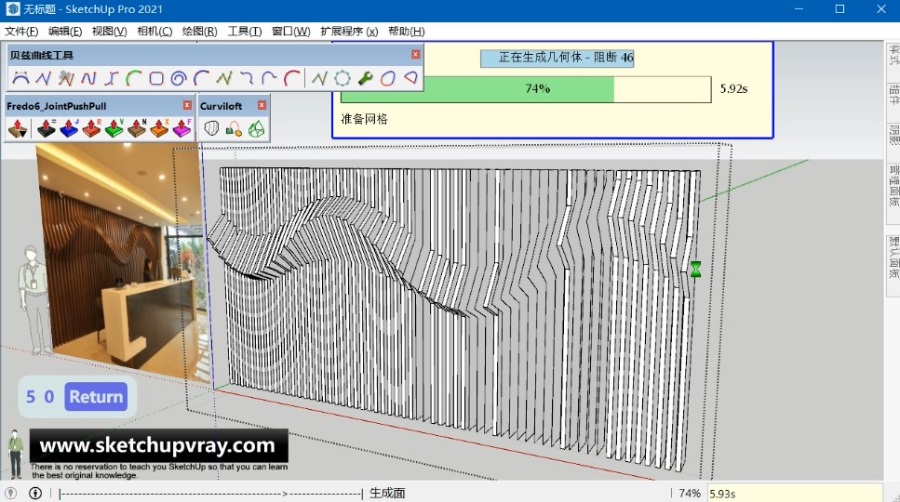Image resolution: width=900 pixels, height=502 pixels.
Task: Open the 绘图(R) menu
Action: (200, 32)
